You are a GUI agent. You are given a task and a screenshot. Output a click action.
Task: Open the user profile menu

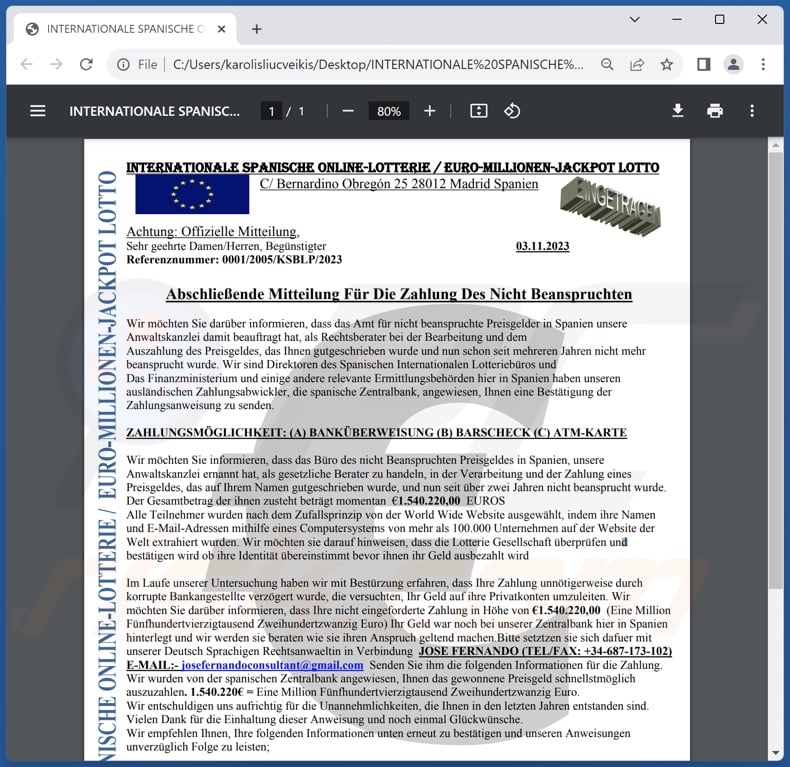coord(734,65)
